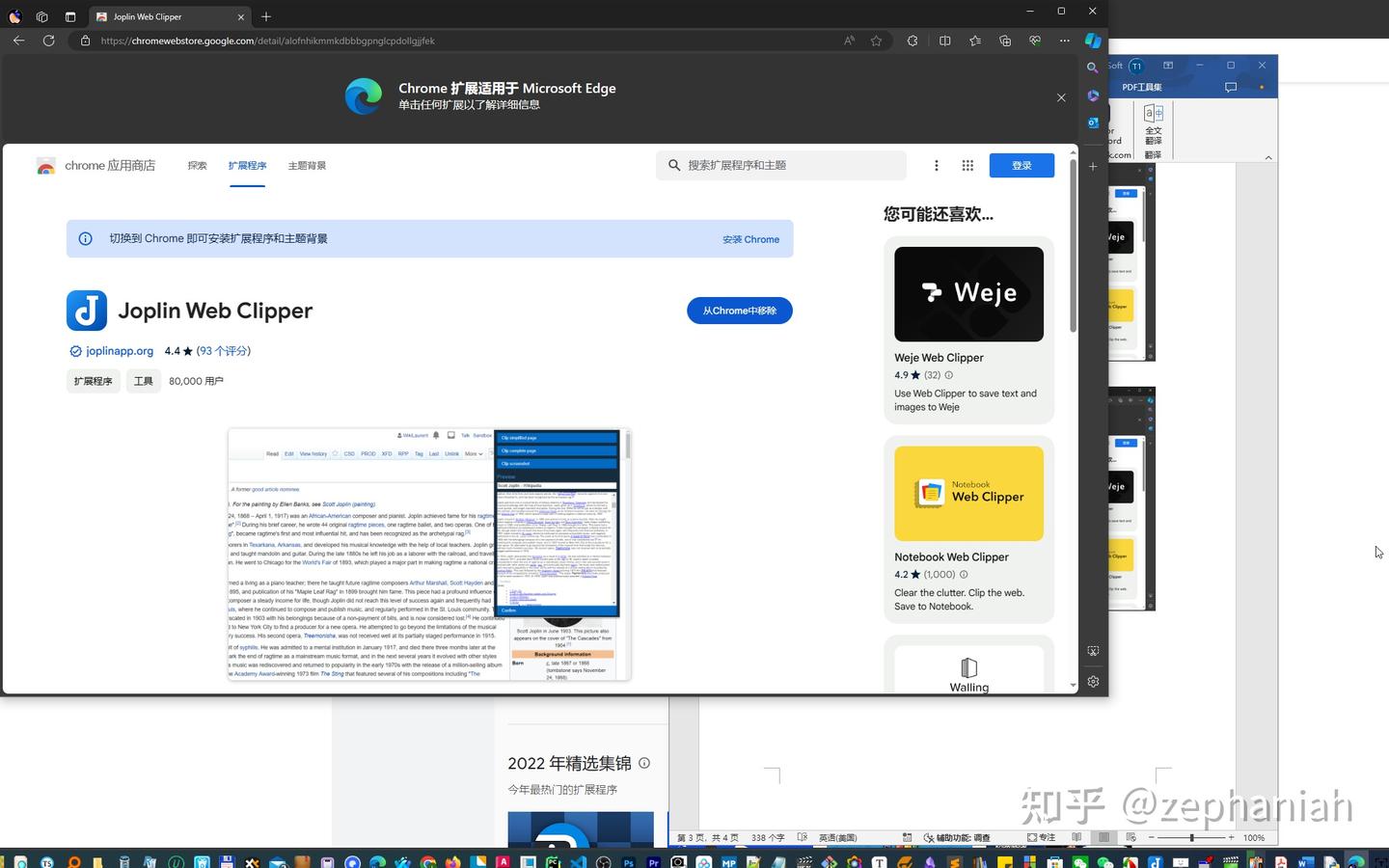The height and width of the screenshot is (868, 1389).
Task: Switch Word to read view in status bar
Action: pos(1077,837)
